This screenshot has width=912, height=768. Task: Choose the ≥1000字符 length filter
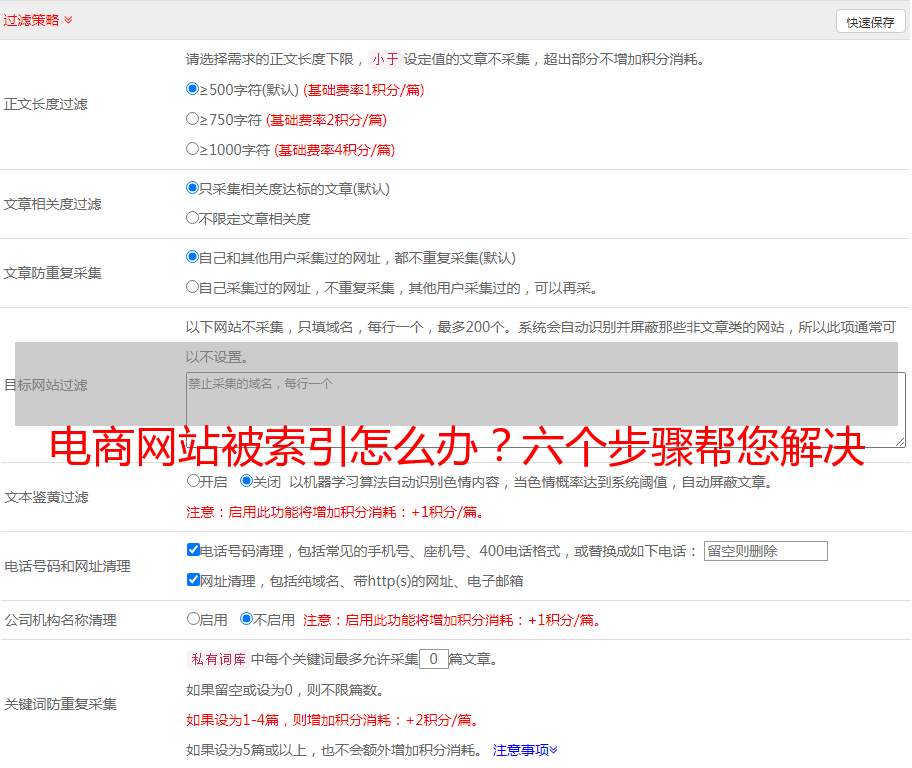coord(192,148)
